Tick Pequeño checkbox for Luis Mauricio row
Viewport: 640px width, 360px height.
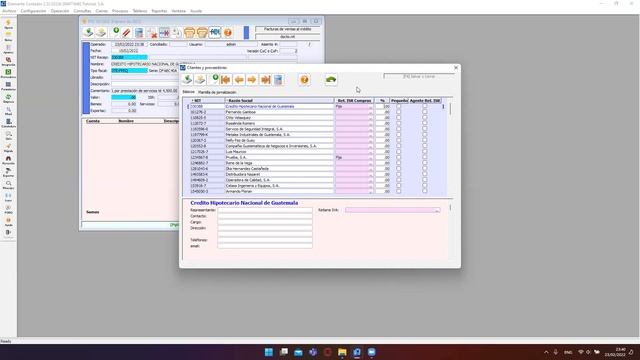(399, 151)
